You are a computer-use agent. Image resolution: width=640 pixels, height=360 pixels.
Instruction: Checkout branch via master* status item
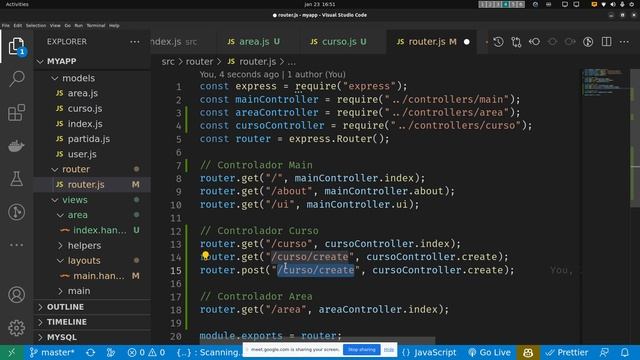click(x=52, y=352)
